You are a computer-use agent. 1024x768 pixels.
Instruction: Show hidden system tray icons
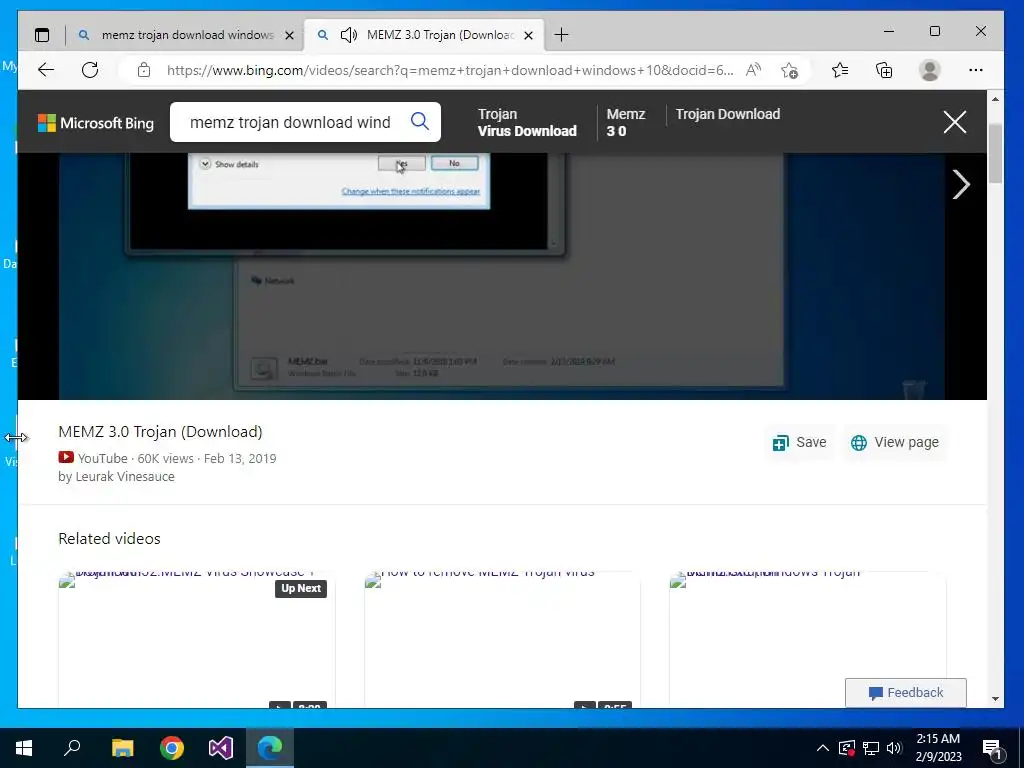point(823,748)
